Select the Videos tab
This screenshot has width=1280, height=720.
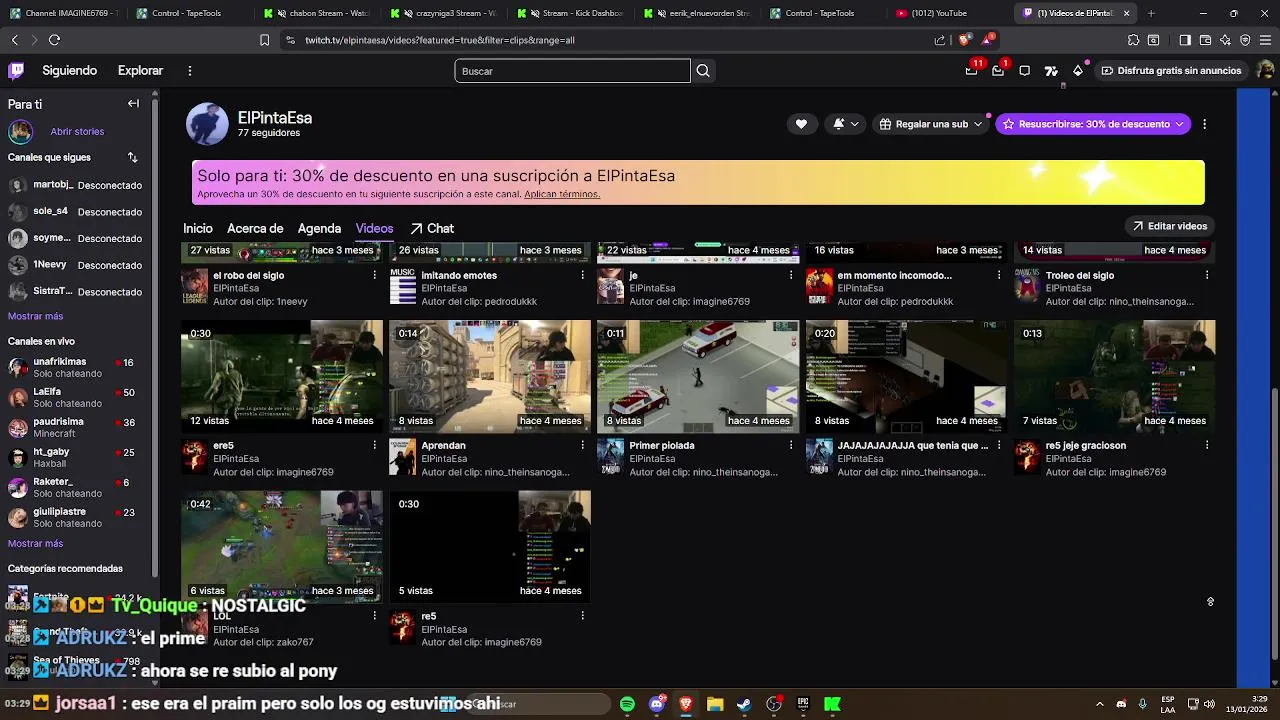click(x=374, y=228)
